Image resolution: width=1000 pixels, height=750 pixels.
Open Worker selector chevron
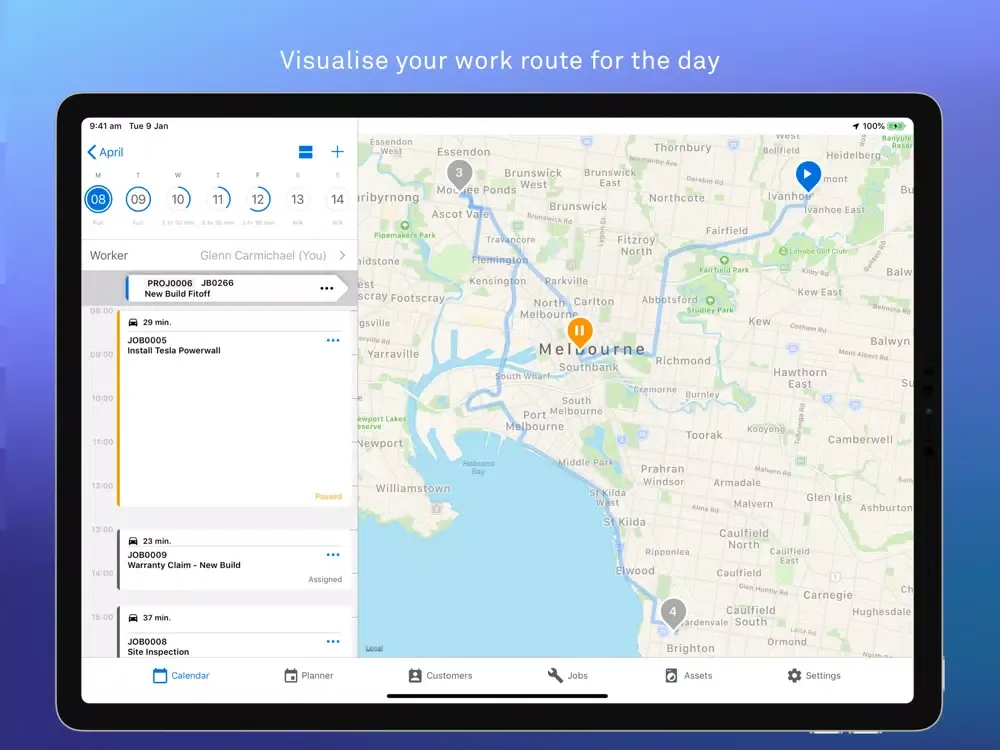point(342,255)
